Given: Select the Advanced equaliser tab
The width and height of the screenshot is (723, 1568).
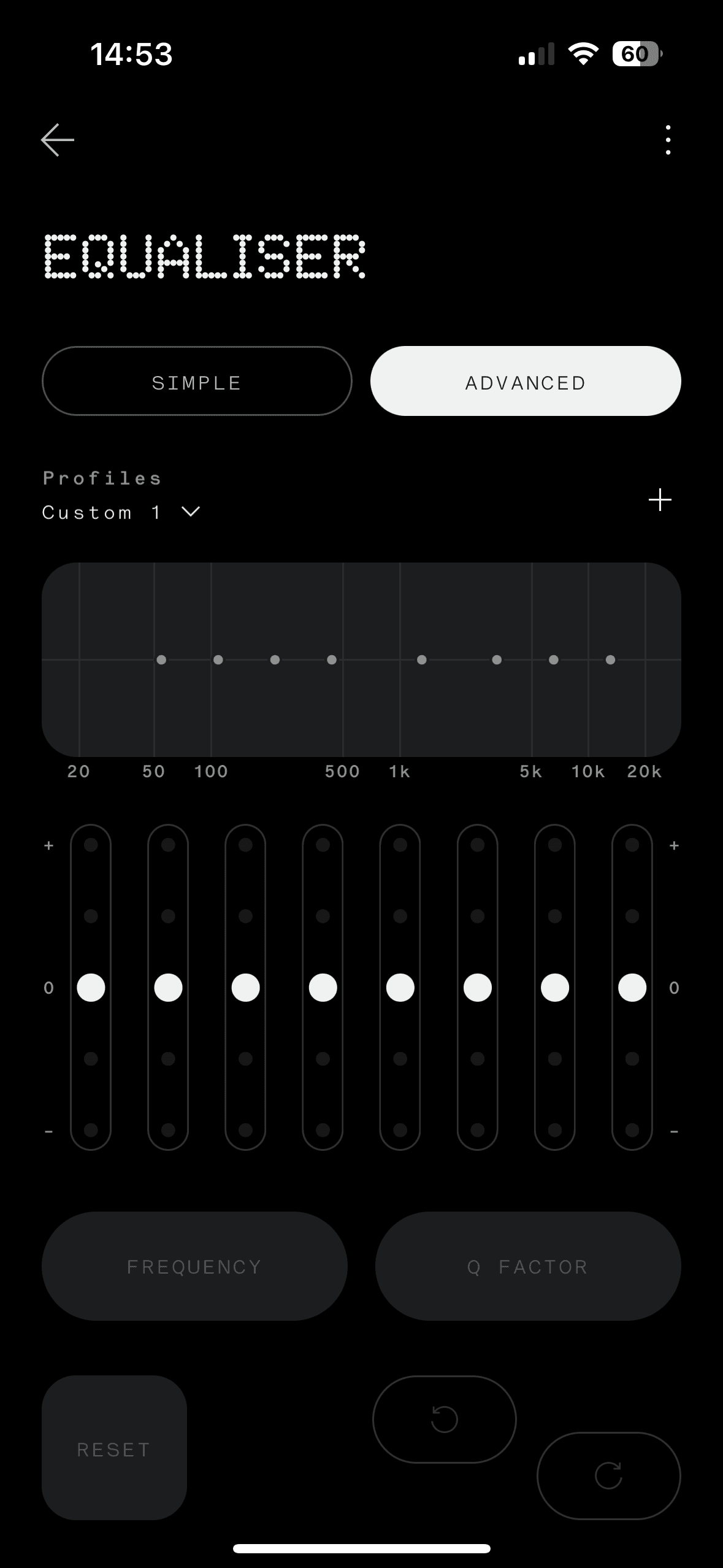Looking at the screenshot, I should tap(526, 381).
